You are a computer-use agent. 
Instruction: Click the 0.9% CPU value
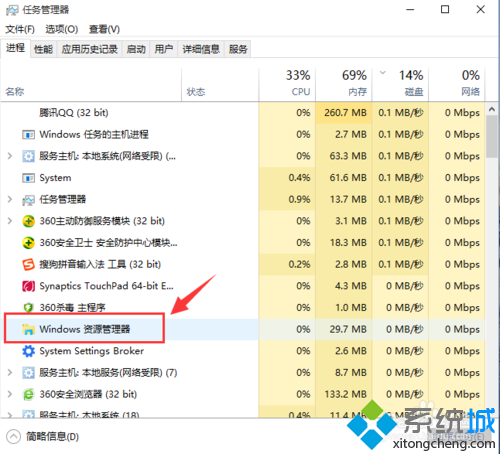[x=299, y=199]
